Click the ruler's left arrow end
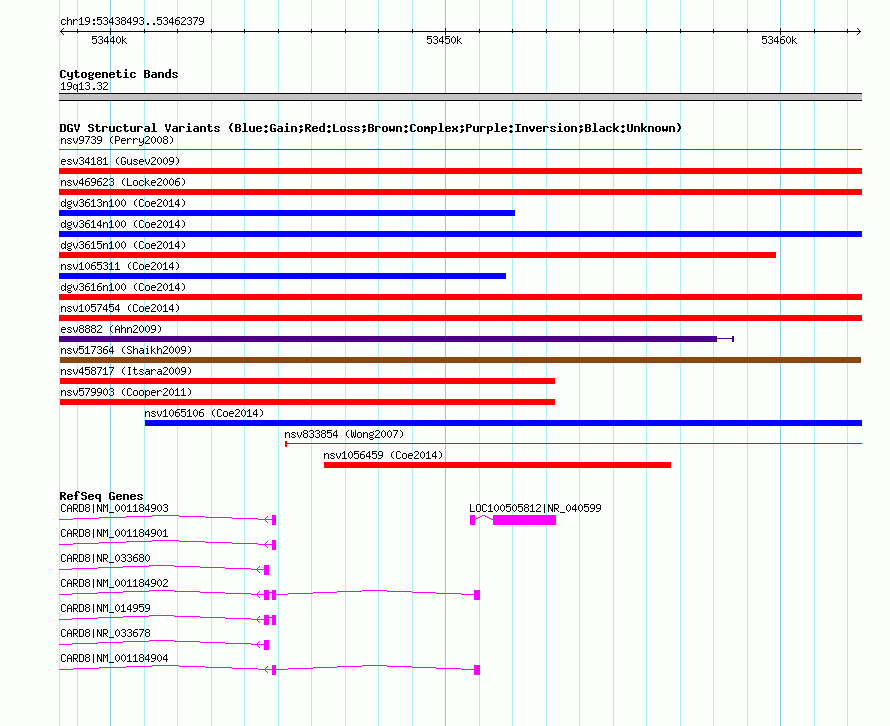 point(62,32)
